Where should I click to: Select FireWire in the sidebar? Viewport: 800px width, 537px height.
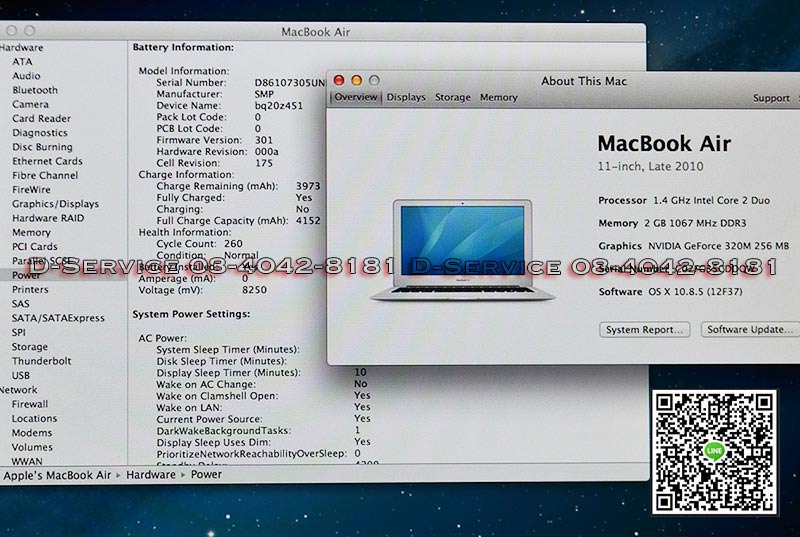click(x=31, y=190)
